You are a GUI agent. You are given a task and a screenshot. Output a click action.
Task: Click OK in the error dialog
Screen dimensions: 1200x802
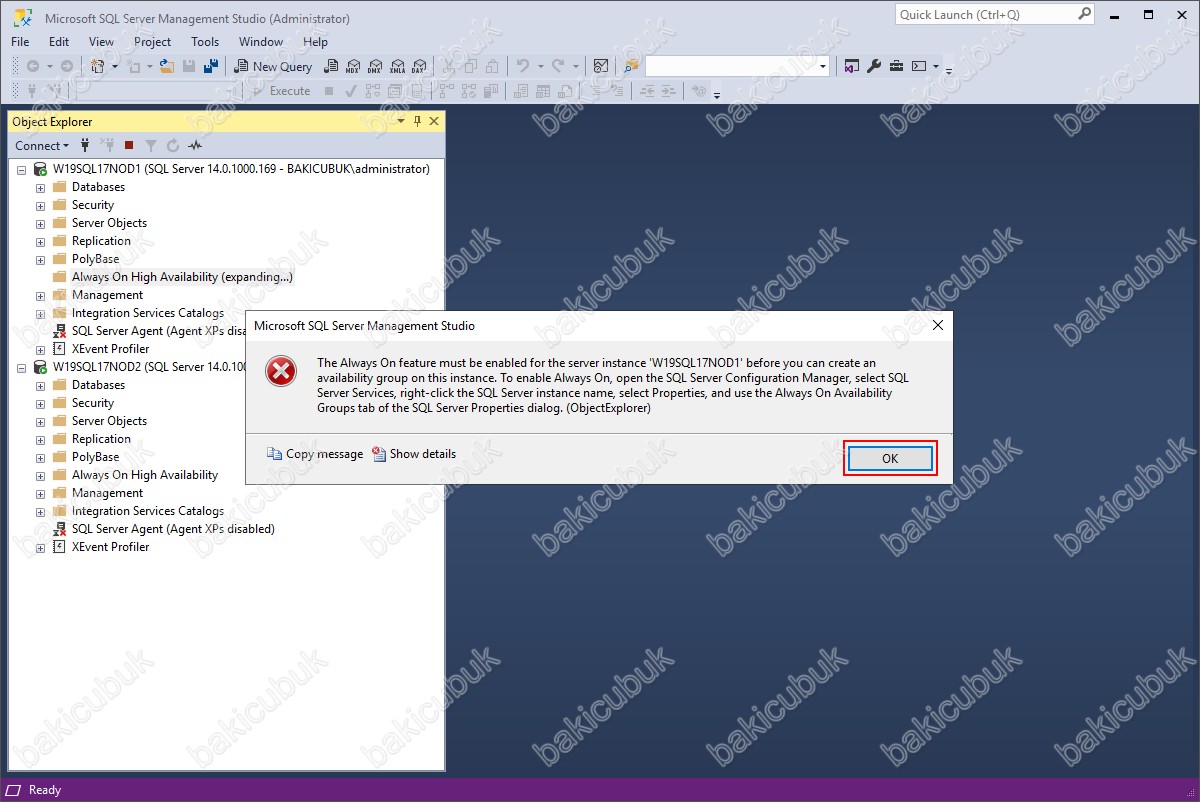point(890,458)
